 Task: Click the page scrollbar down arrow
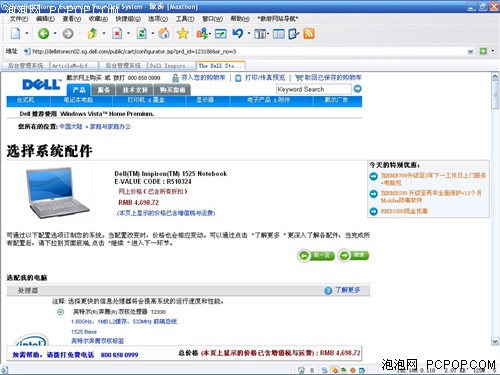point(495,341)
